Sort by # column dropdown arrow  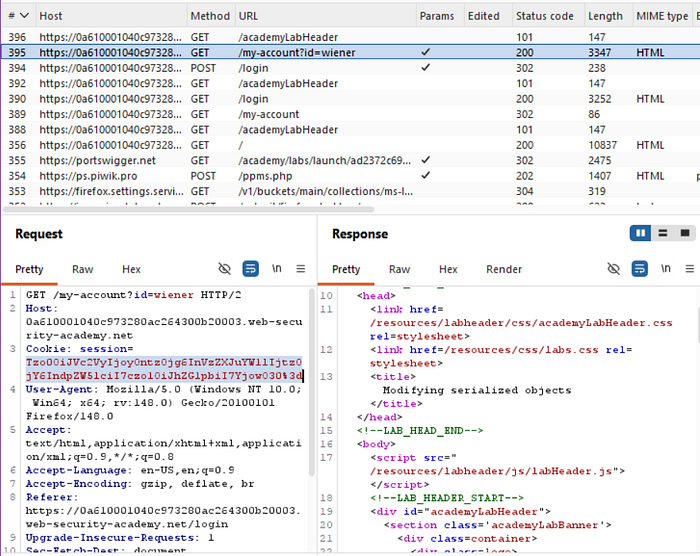point(24,16)
